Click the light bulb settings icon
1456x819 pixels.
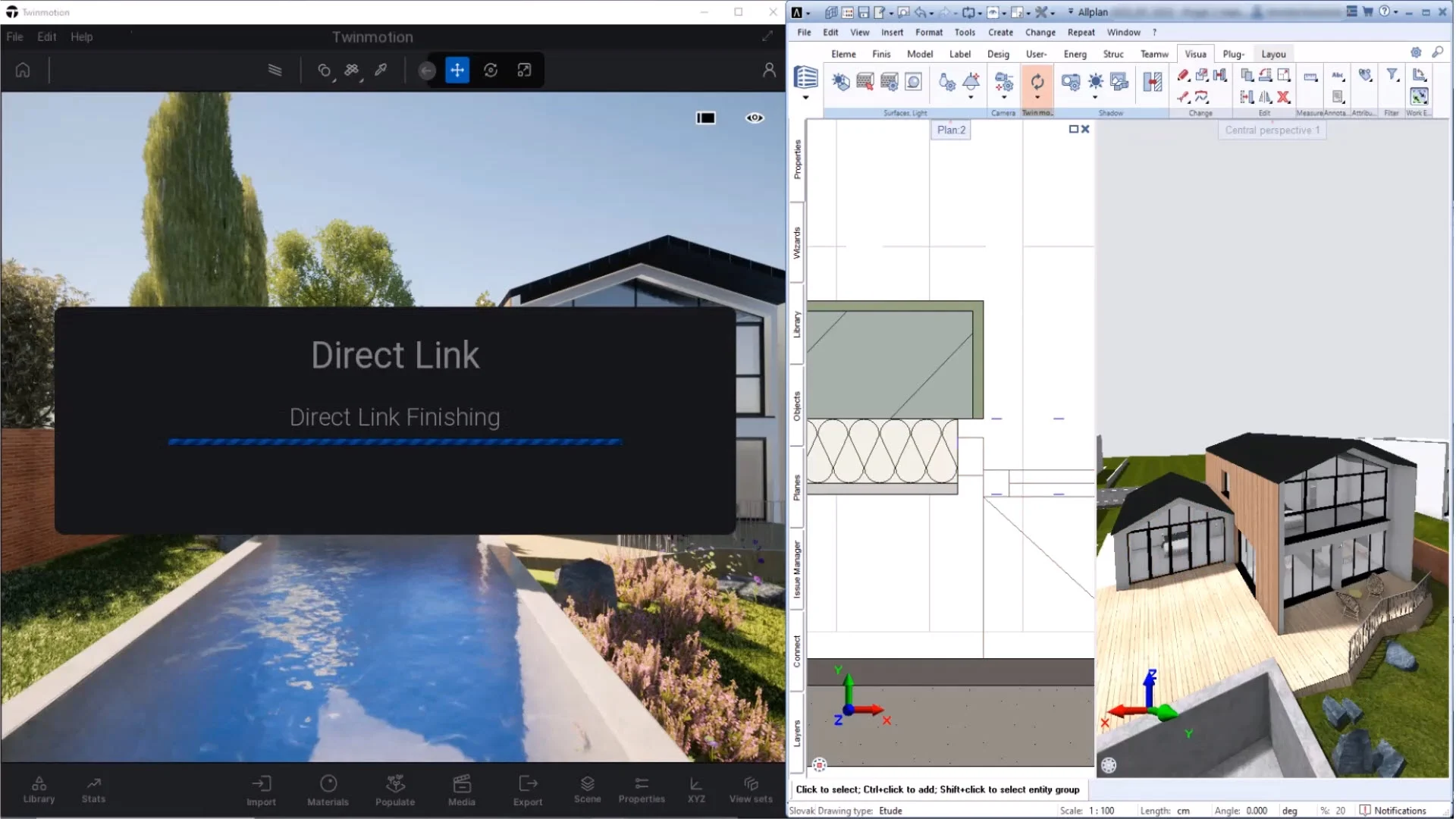947,81
